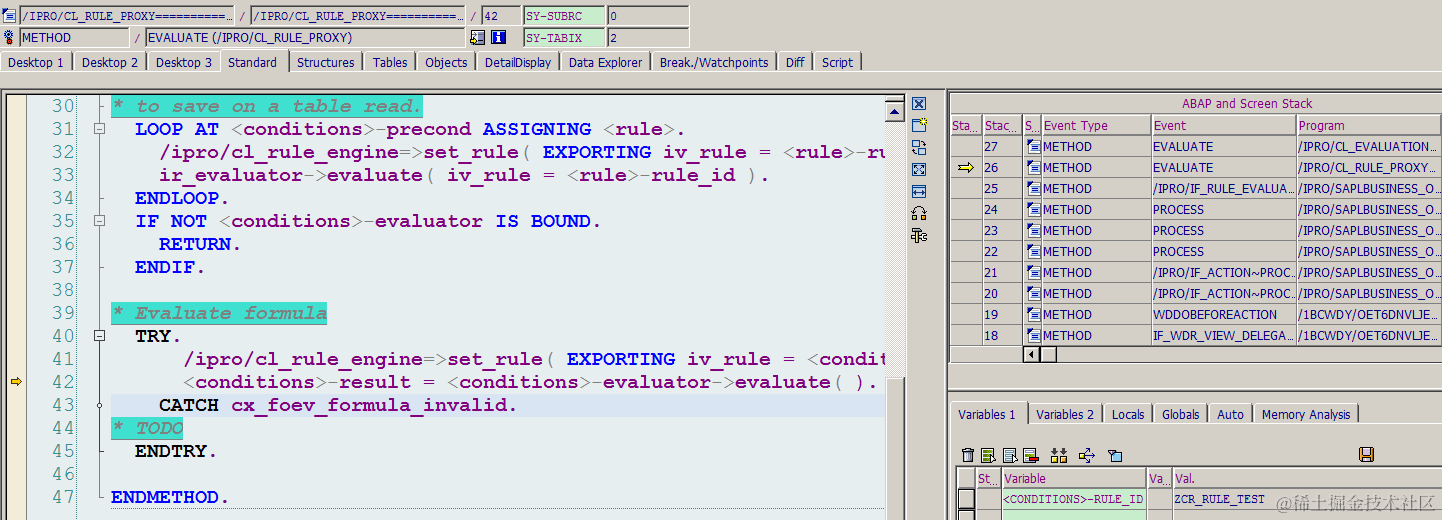Click the list icon with red minus
Image resolution: width=1442 pixels, height=520 pixels.
(x=1030, y=455)
